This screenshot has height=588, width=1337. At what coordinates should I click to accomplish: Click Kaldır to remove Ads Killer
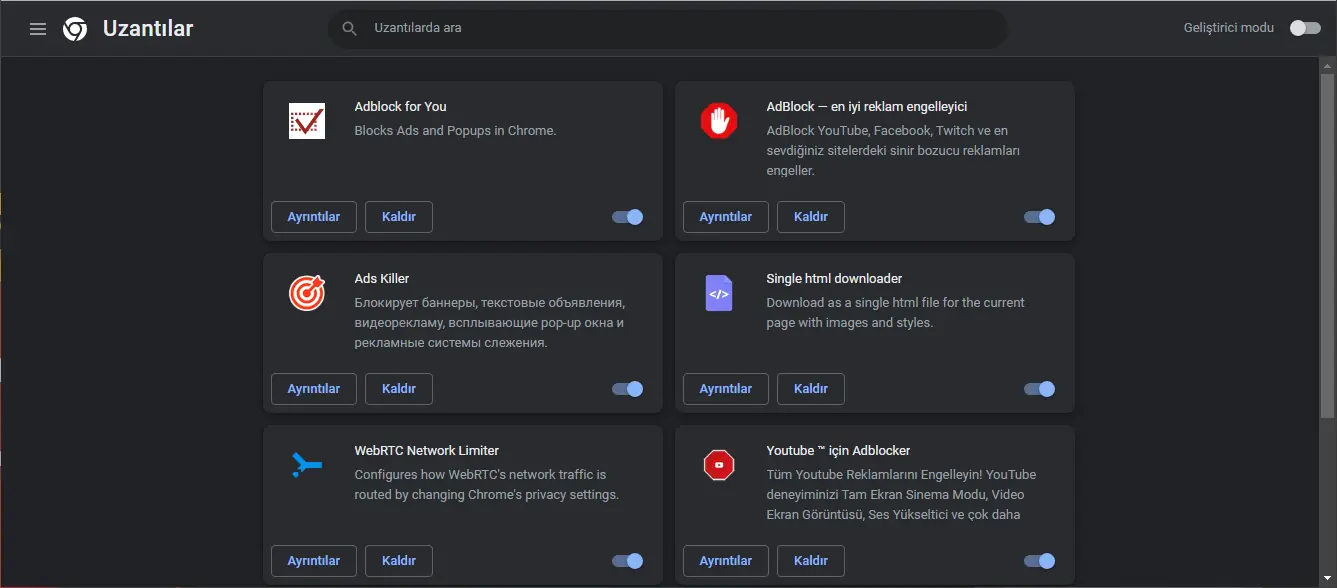[398, 389]
